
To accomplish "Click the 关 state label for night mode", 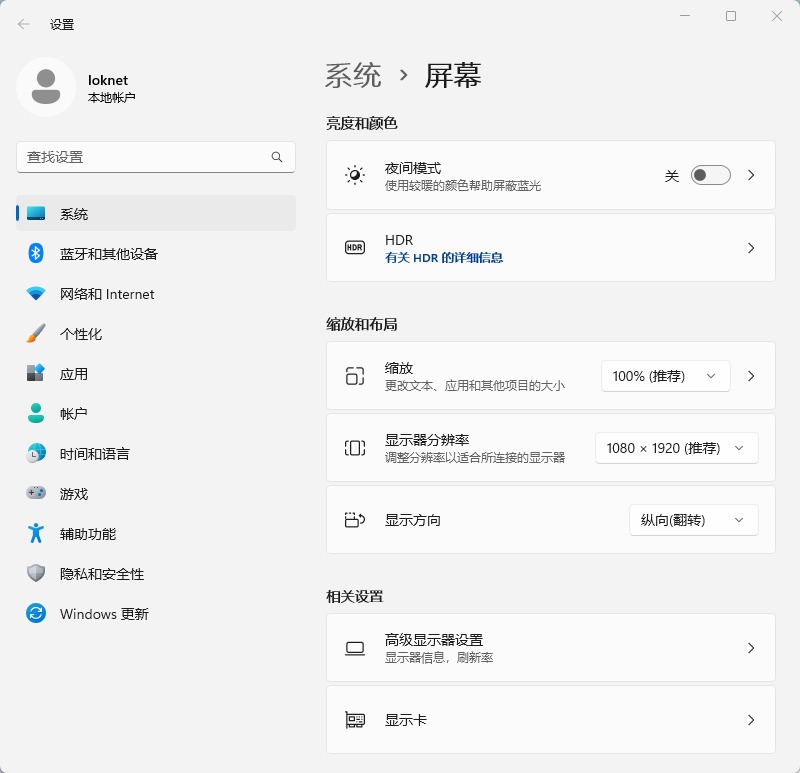I will 671,176.
